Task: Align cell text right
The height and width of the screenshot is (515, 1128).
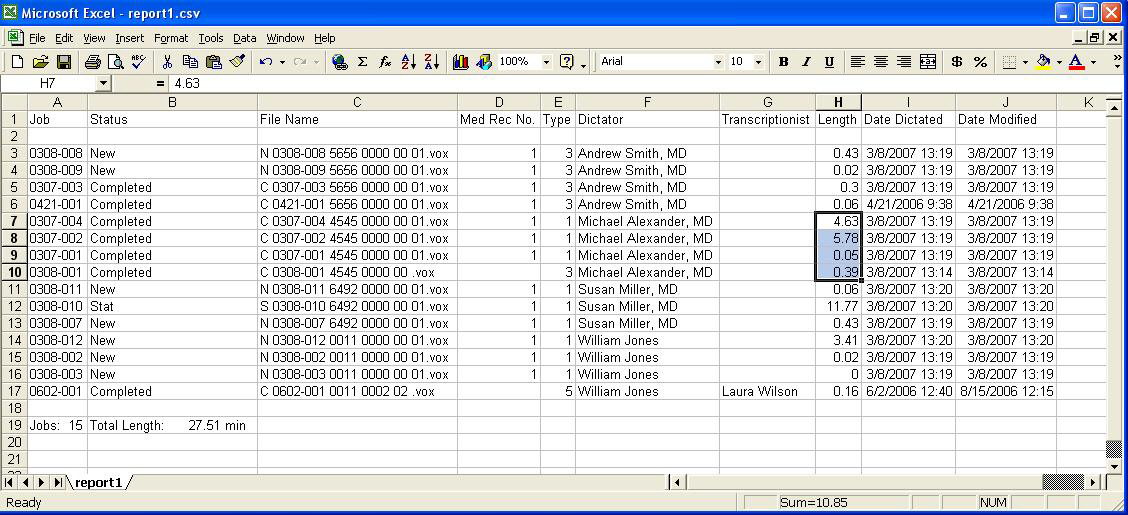Action: click(904, 62)
